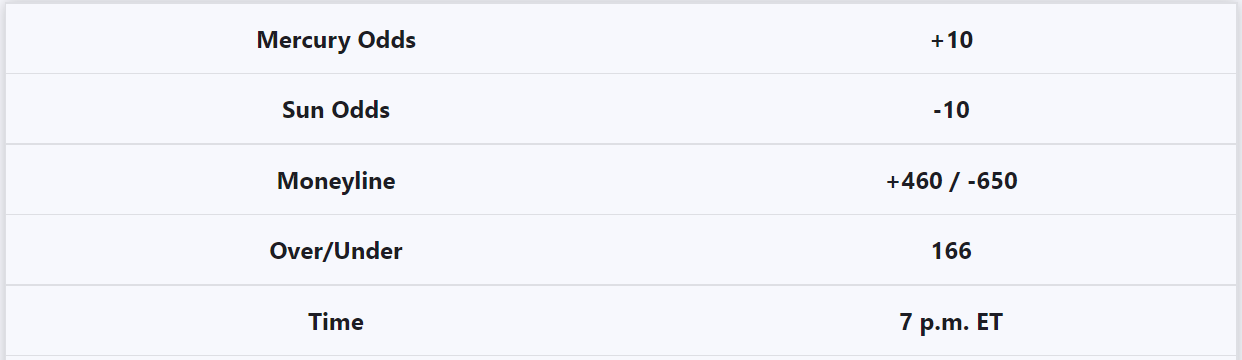
Task: Select the +460 moneyline number
Action: click(914, 181)
